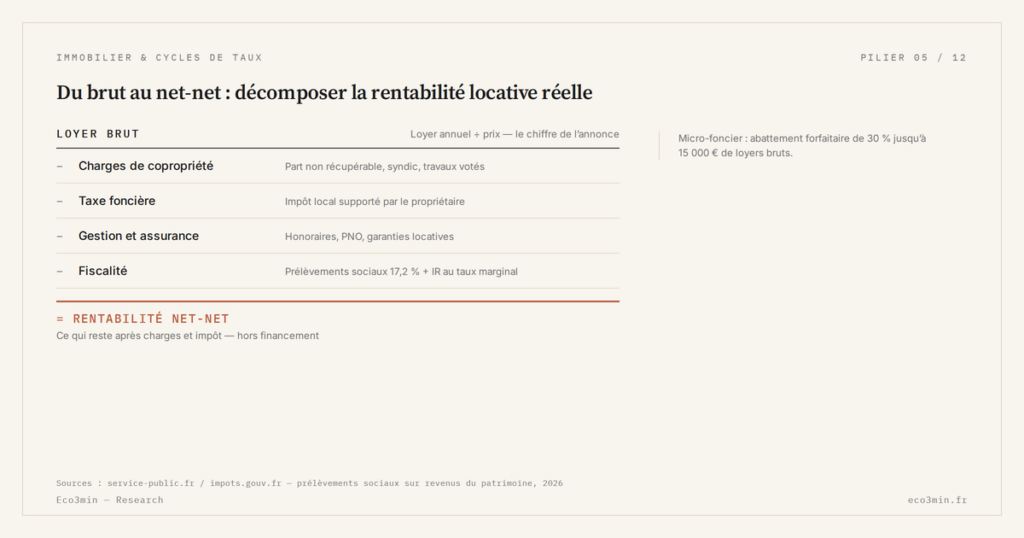Click the Eco3min — Research footer label

[110, 500]
